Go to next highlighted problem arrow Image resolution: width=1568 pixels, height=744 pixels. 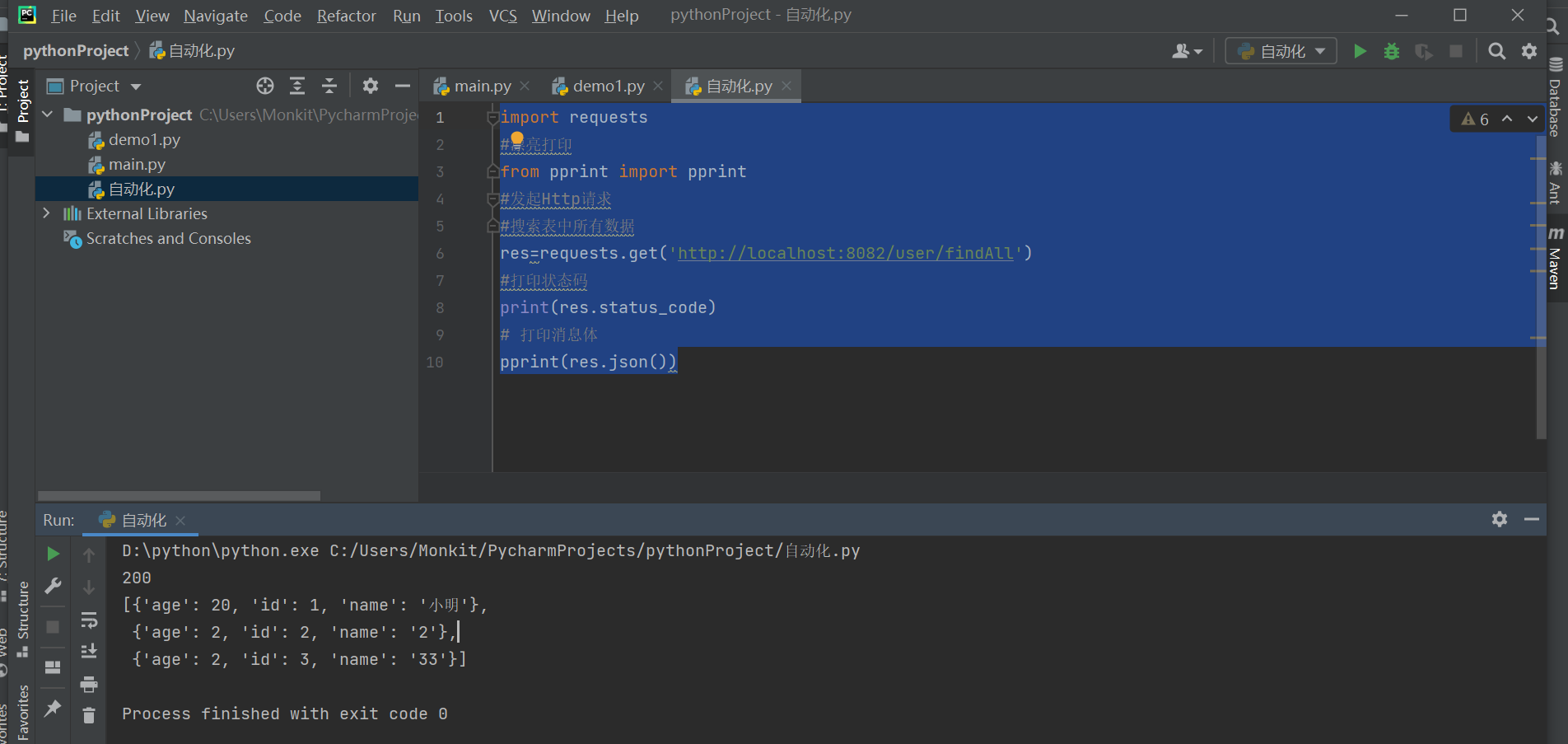point(1532,119)
